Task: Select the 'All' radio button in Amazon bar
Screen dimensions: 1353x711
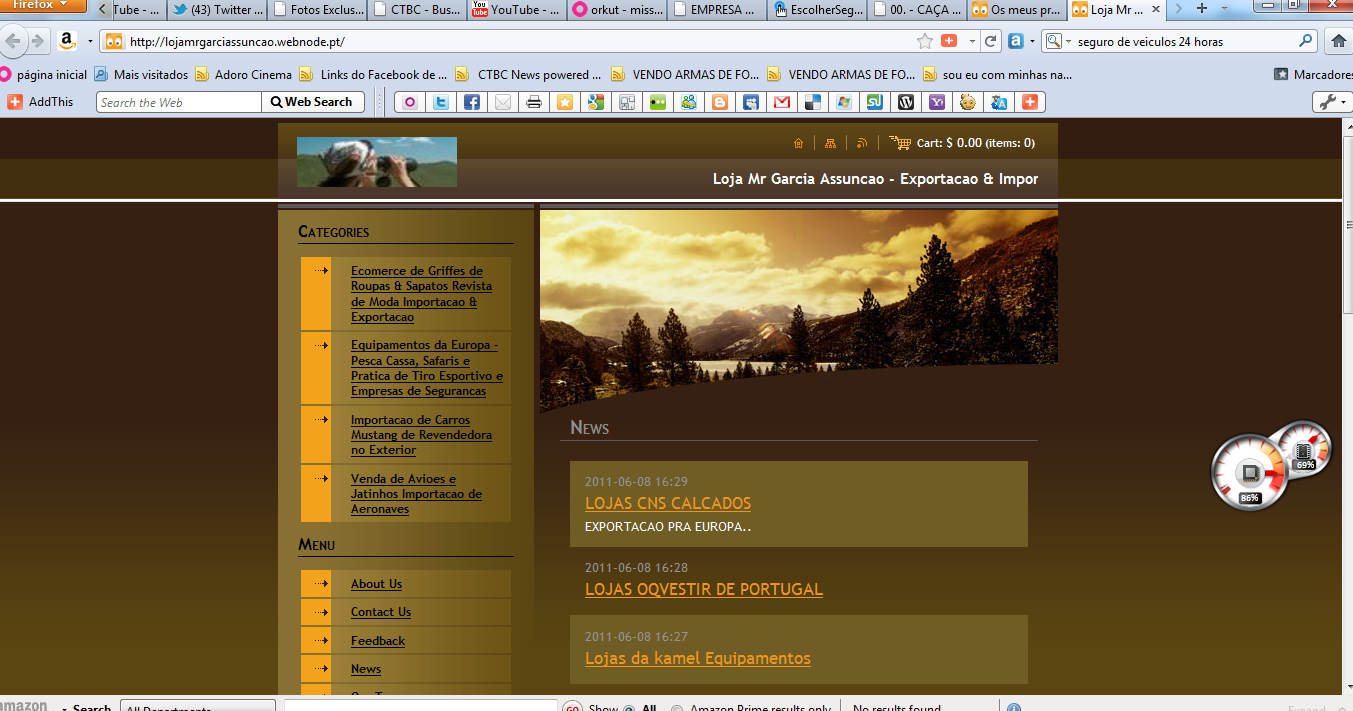Action: [629, 709]
